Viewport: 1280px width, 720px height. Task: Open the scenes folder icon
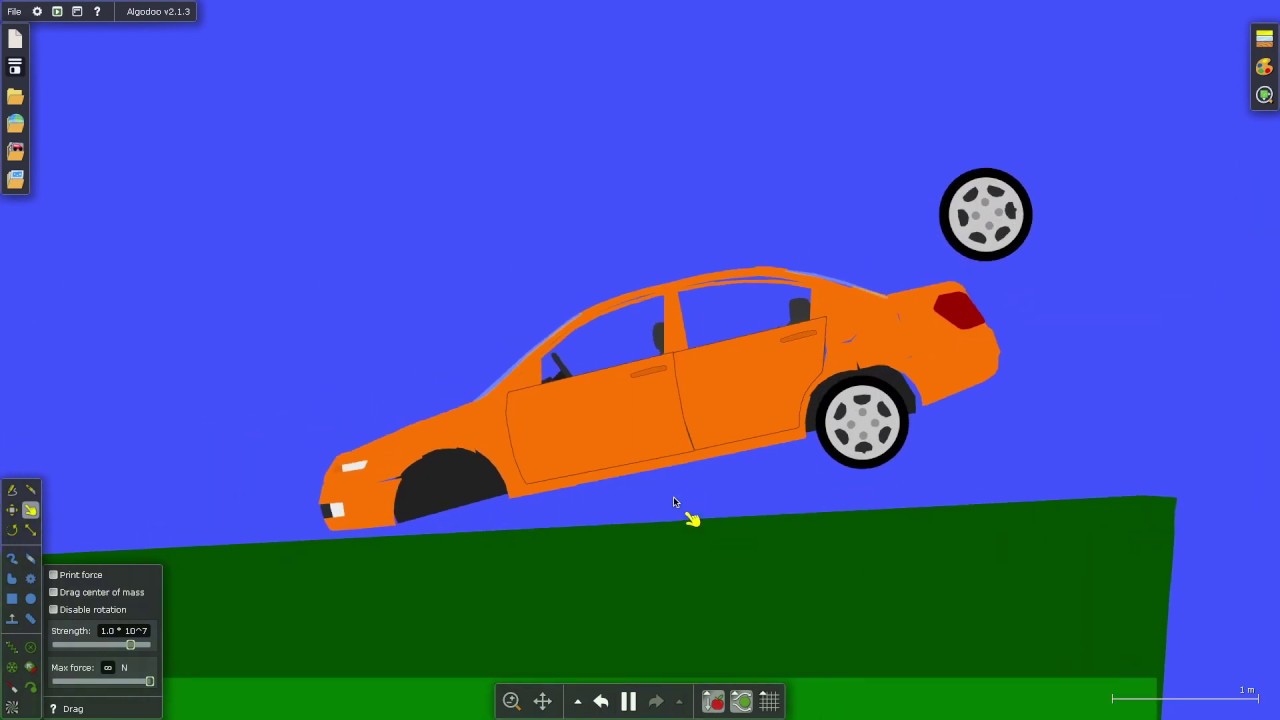(15, 96)
